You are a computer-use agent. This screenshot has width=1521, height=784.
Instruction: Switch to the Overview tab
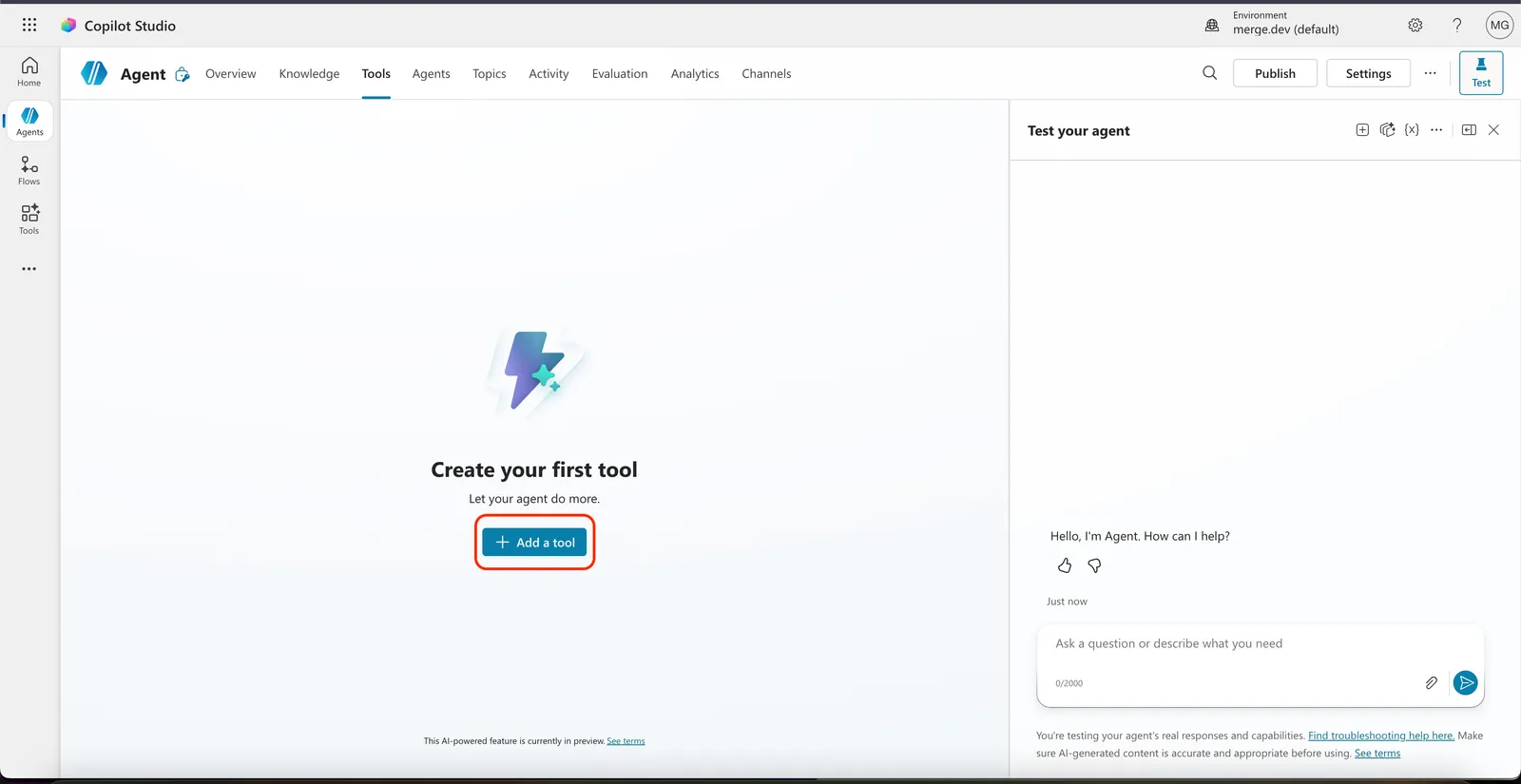pyautogui.click(x=231, y=73)
